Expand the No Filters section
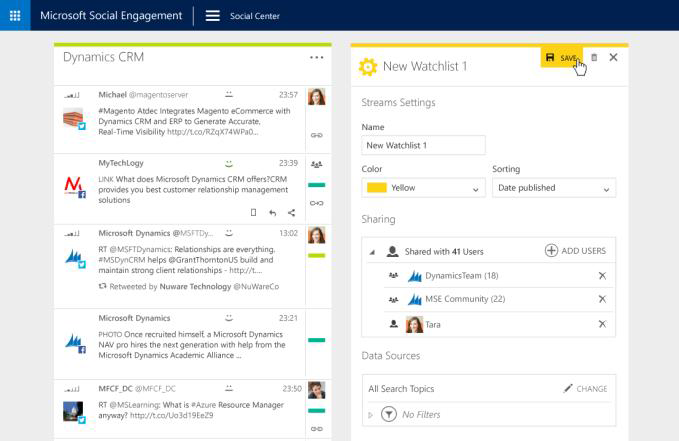 [x=371, y=414]
